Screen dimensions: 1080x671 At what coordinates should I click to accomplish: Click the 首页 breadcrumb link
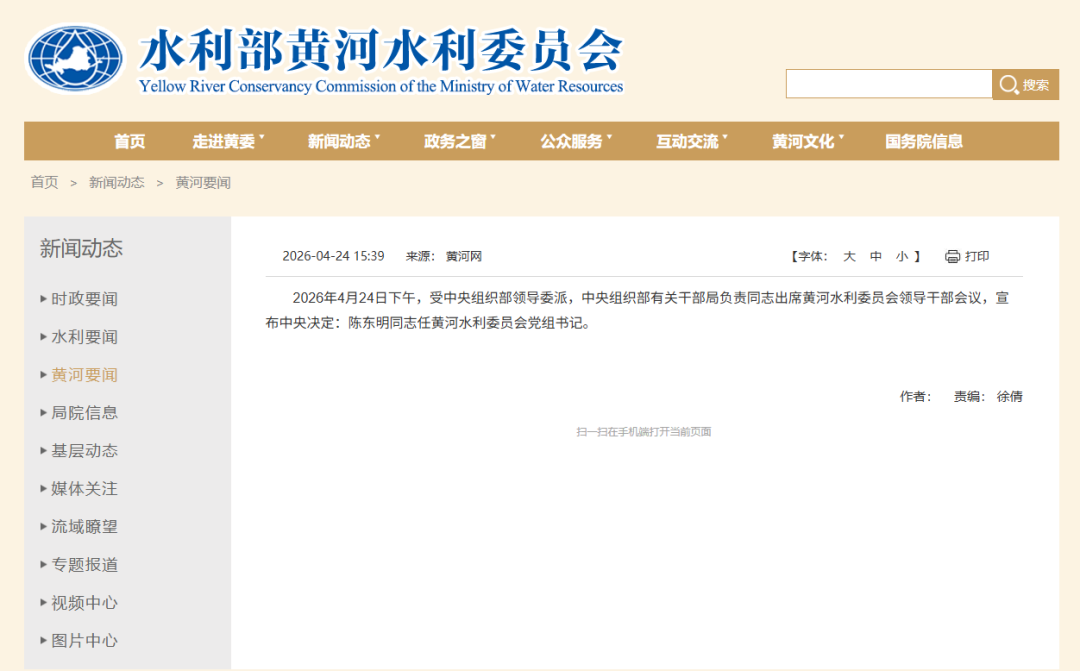pos(44,182)
